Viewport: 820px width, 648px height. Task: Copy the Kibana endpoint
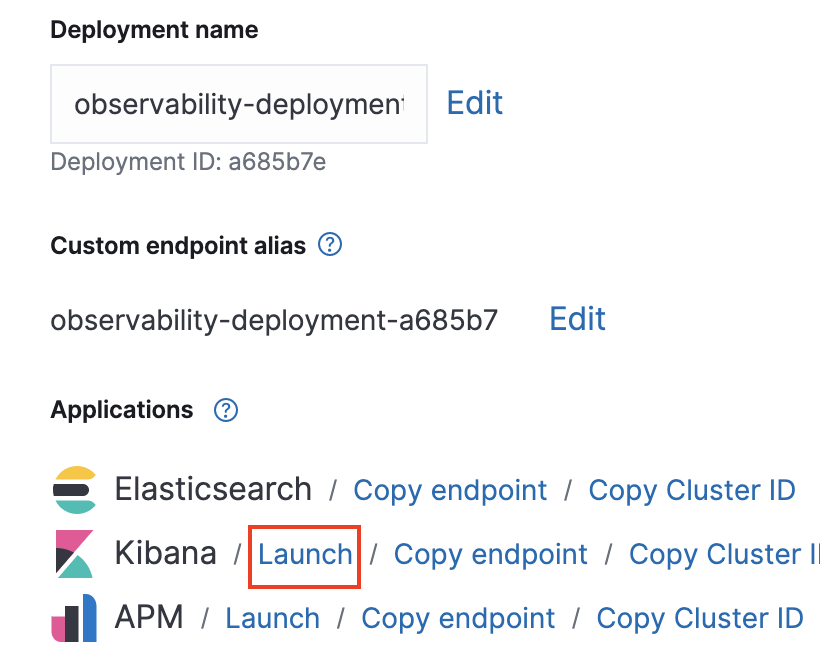pyautogui.click(x=490, y=555)
